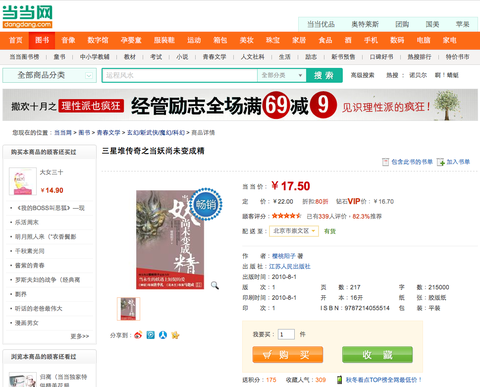Click author link 樱桃阳子
480x387 pixels.
click(284, 256)
